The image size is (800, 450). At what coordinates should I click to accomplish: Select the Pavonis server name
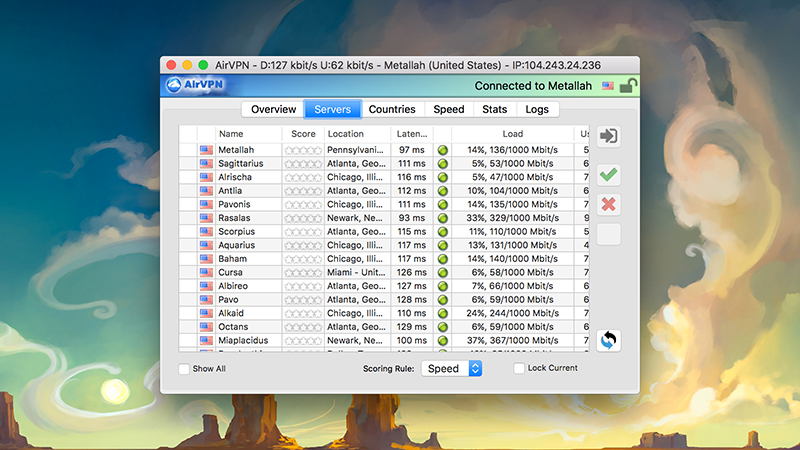234,204
